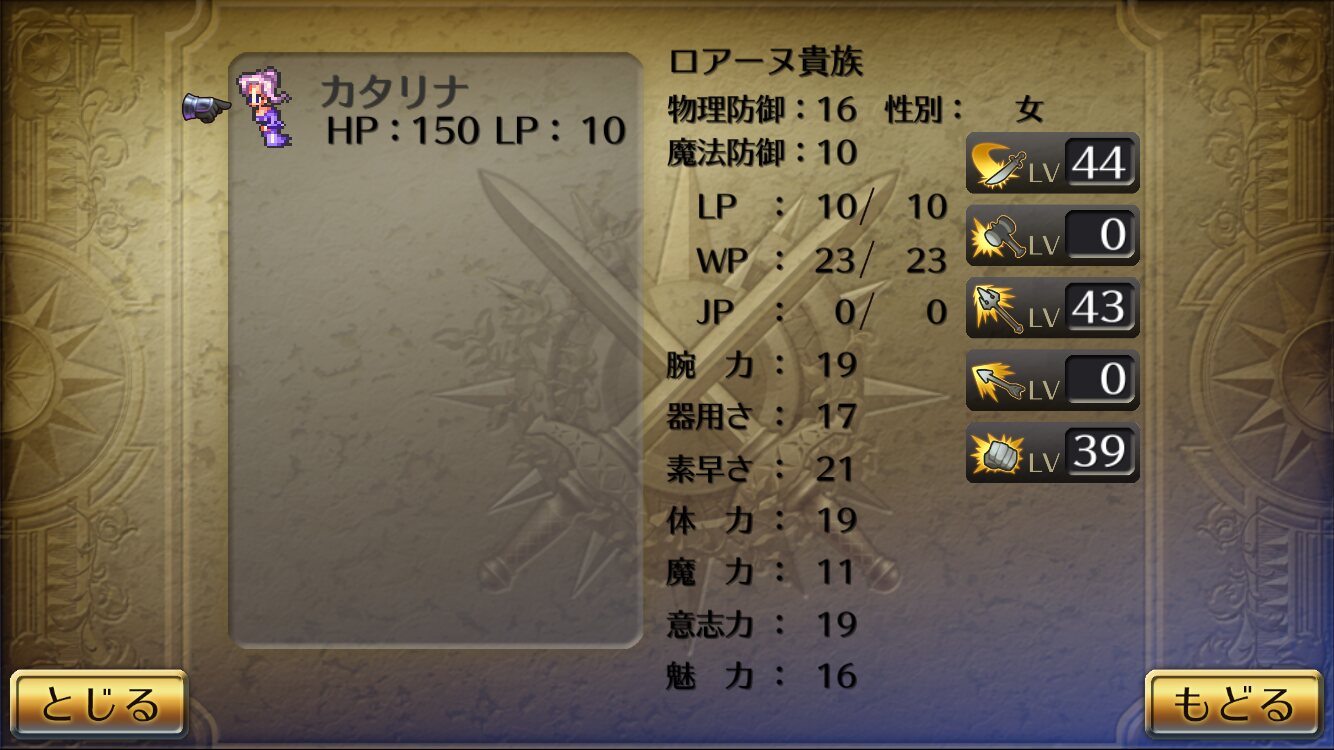The image size is (1334, 750).
Task: Select the spear skill level icon
Action: 998,309
